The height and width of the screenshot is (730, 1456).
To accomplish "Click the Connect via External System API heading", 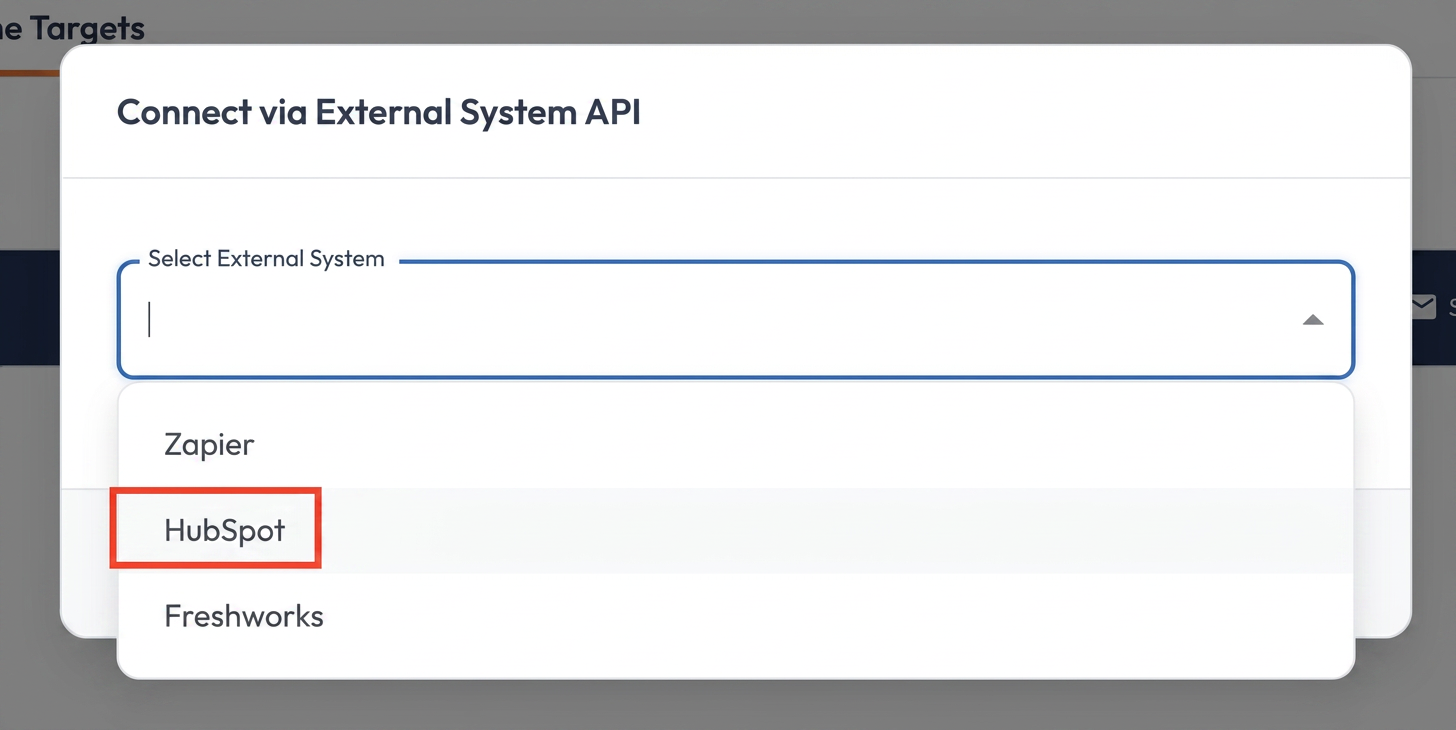I will pyautogui.click(x=379, y=112).
